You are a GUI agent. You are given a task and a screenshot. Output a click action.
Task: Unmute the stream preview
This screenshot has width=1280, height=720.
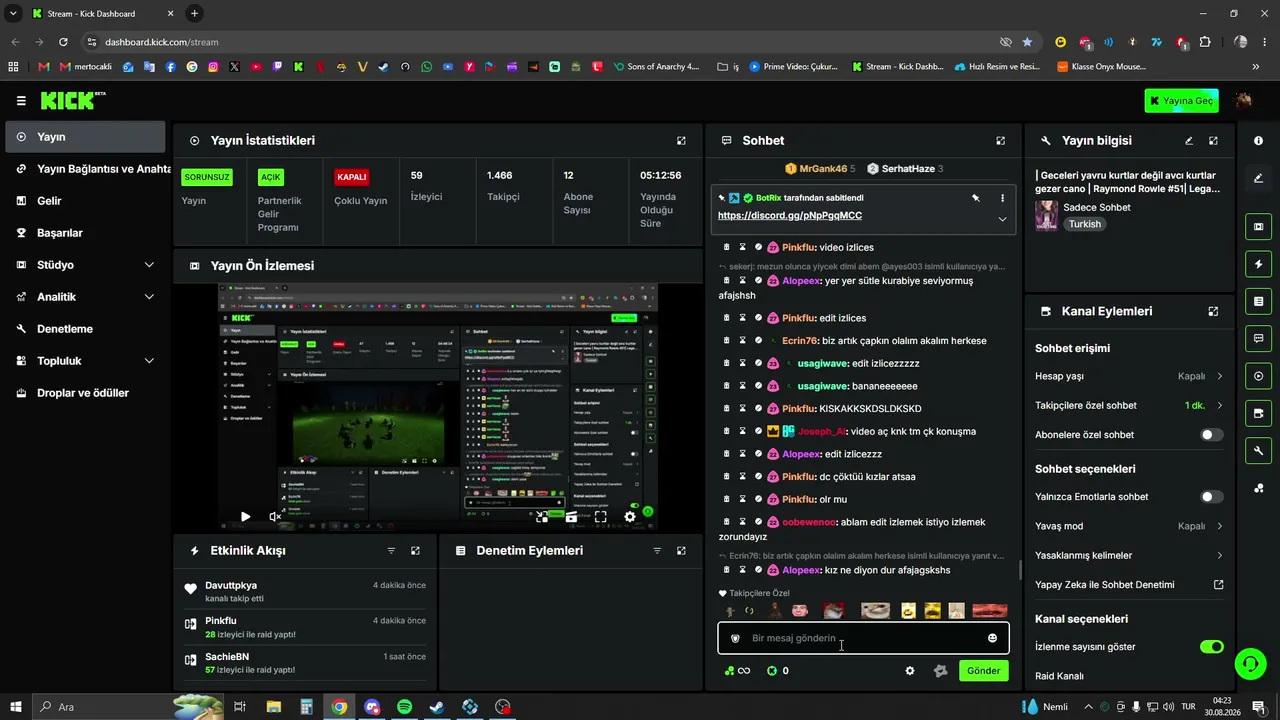tap(275, 517)
